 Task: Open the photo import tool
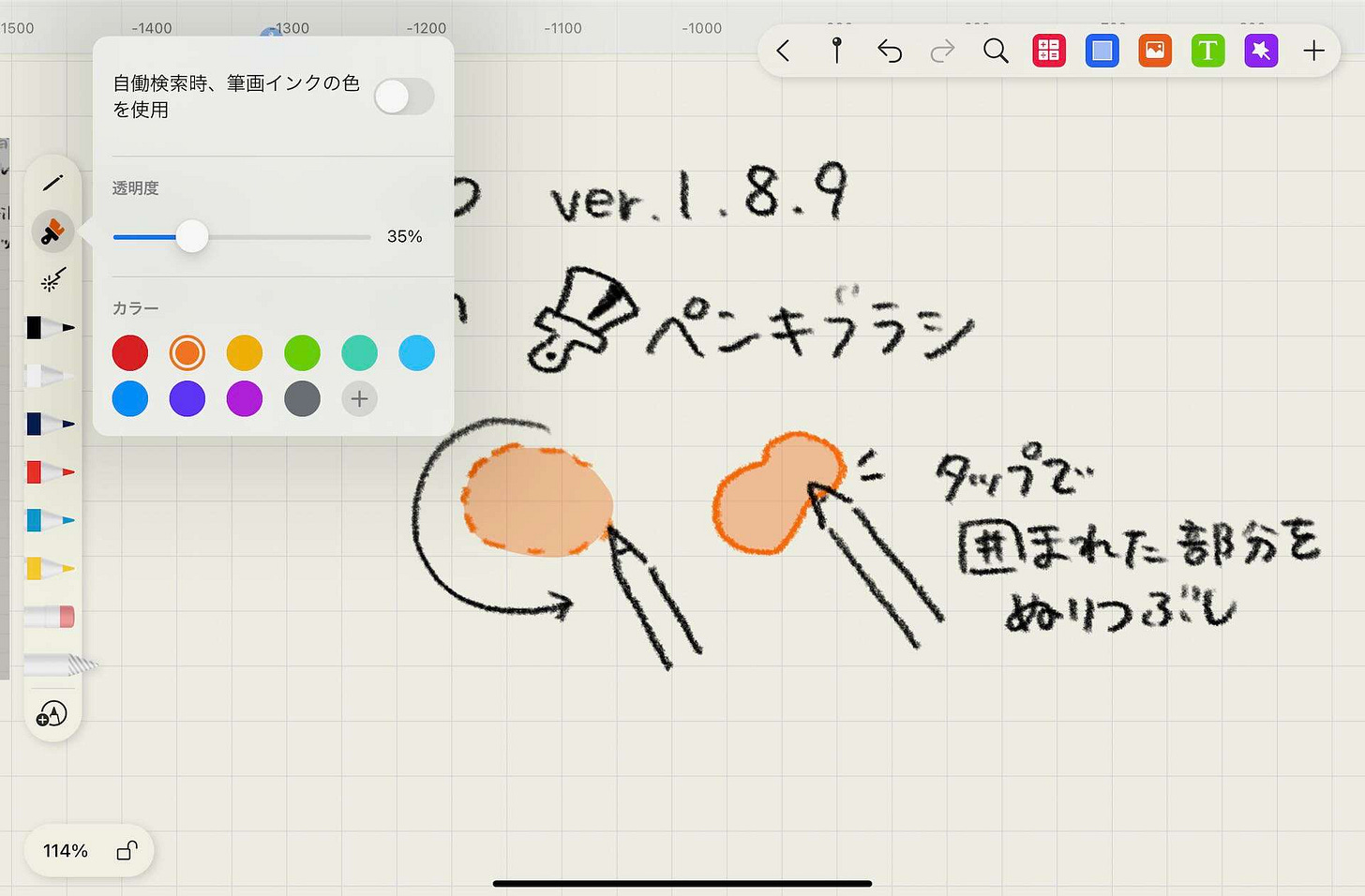(x=1154, y=51)
